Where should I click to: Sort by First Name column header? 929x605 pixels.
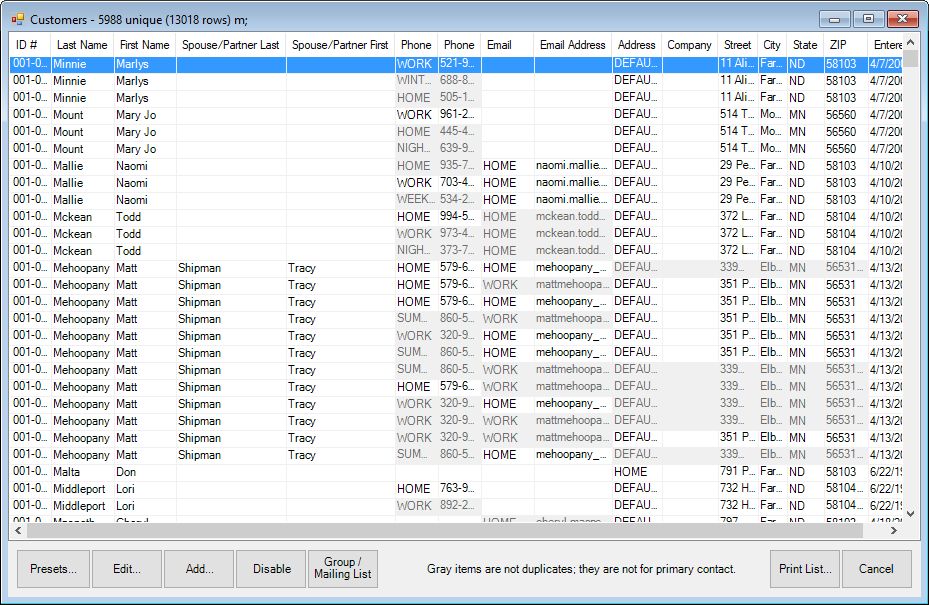[x=145, y=45]
